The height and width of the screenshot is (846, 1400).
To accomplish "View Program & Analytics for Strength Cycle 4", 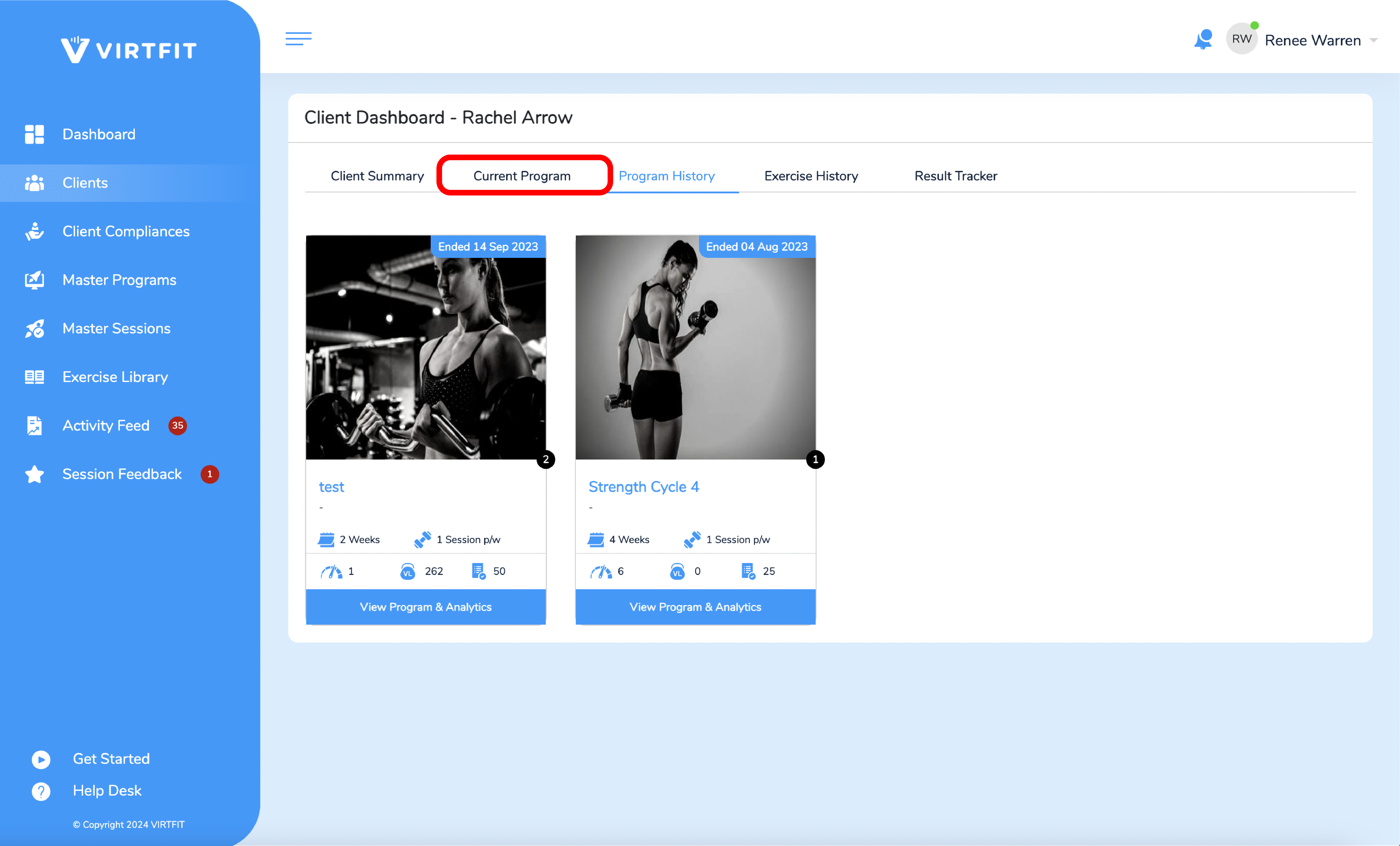I will (695, 607).
